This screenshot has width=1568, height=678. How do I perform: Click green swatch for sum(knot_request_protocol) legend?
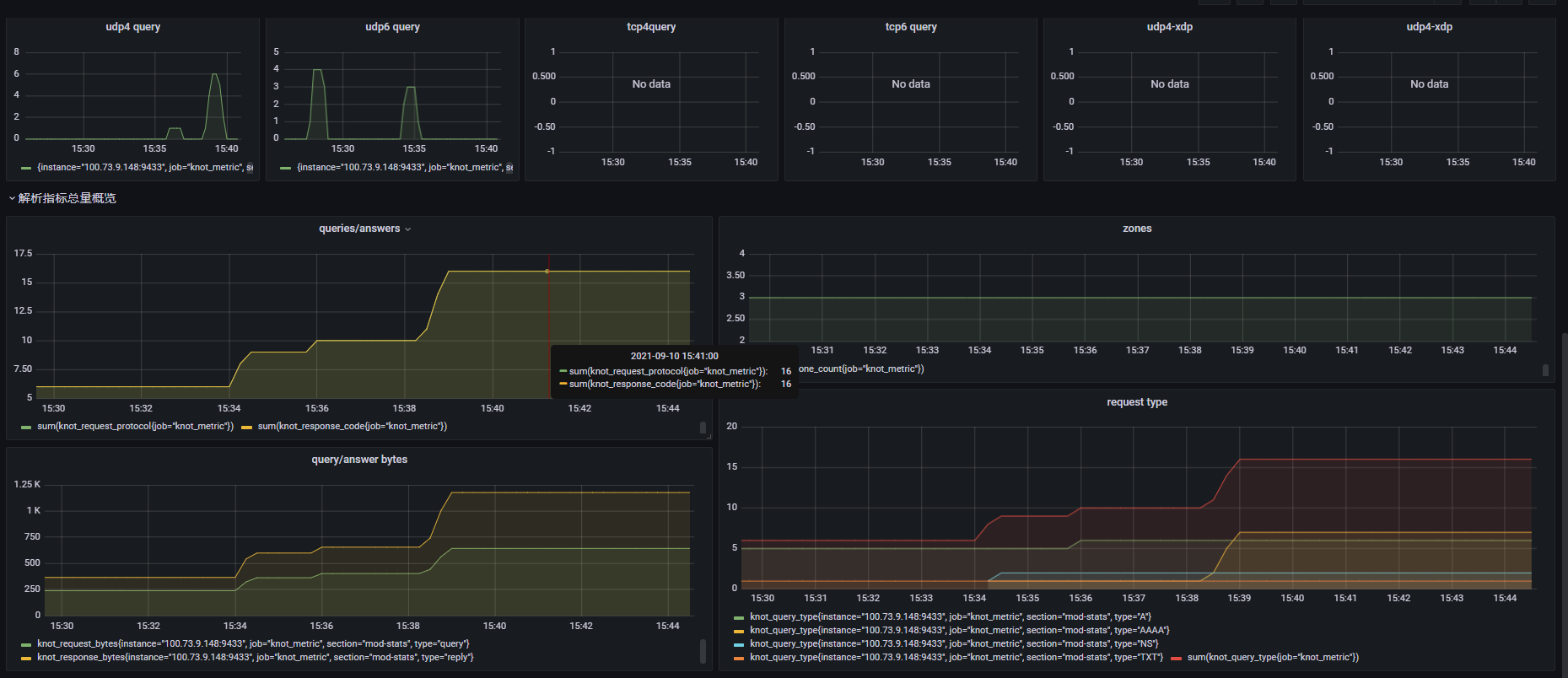click(26, 428)
